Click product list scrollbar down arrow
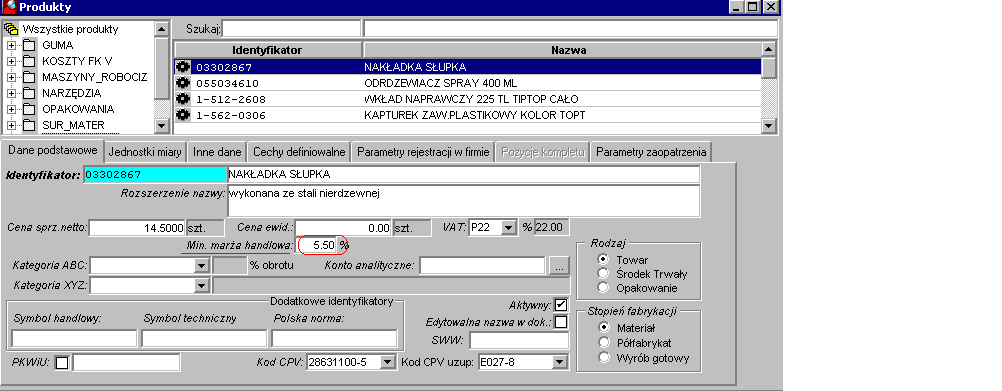The width and height of the screenshot is (1002, 391). coord(769,126)
